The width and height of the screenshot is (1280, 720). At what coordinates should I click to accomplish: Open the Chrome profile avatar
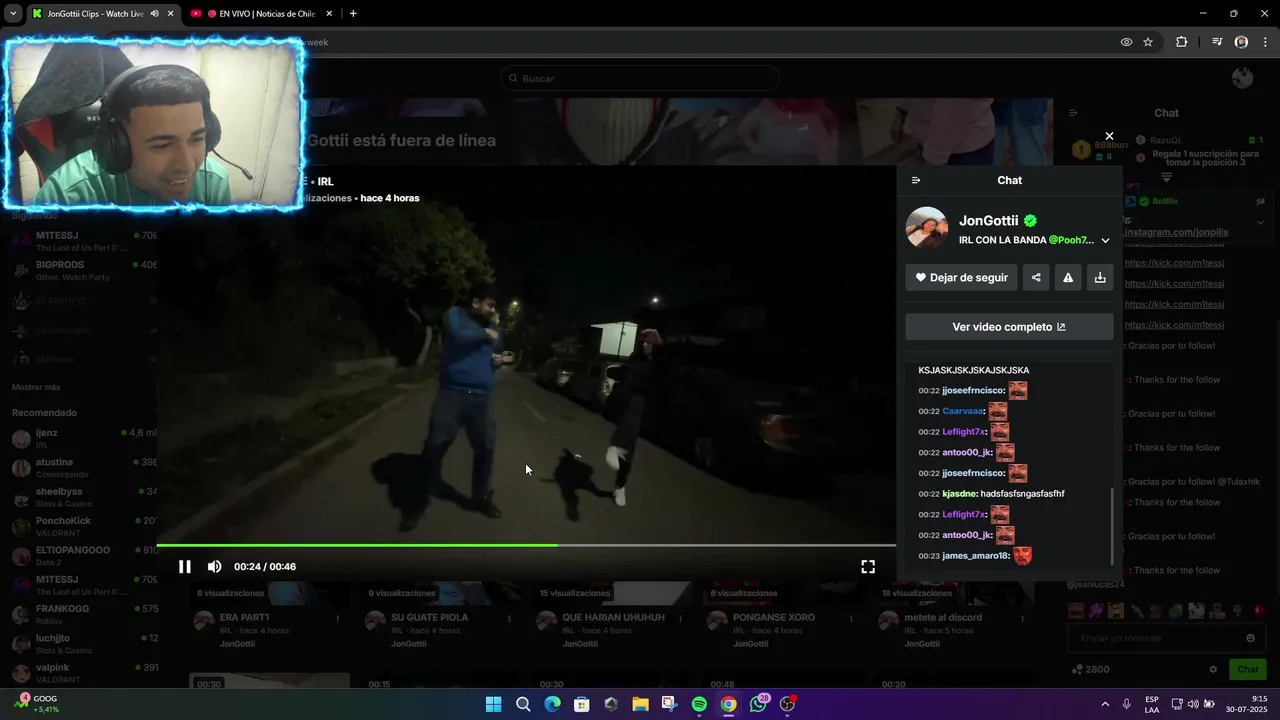(1241, 42)
